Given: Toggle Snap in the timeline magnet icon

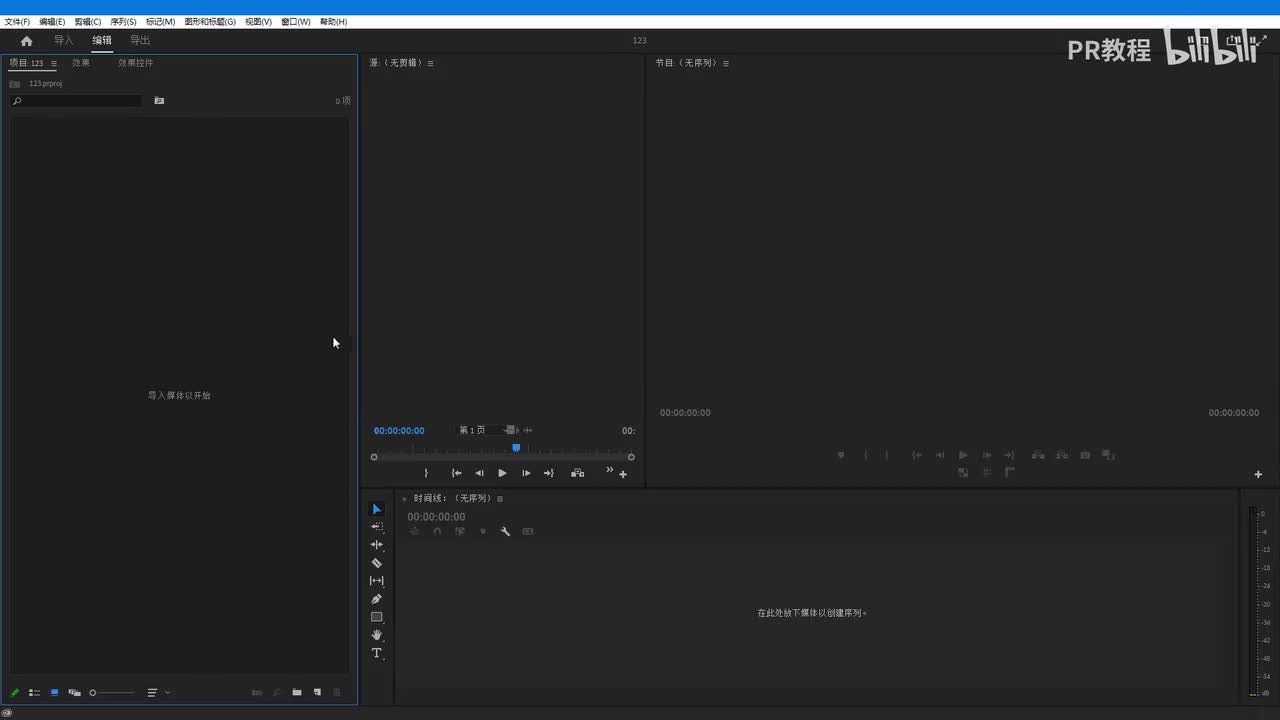Looking at the screenshot, I should click(x=437, y=532).
